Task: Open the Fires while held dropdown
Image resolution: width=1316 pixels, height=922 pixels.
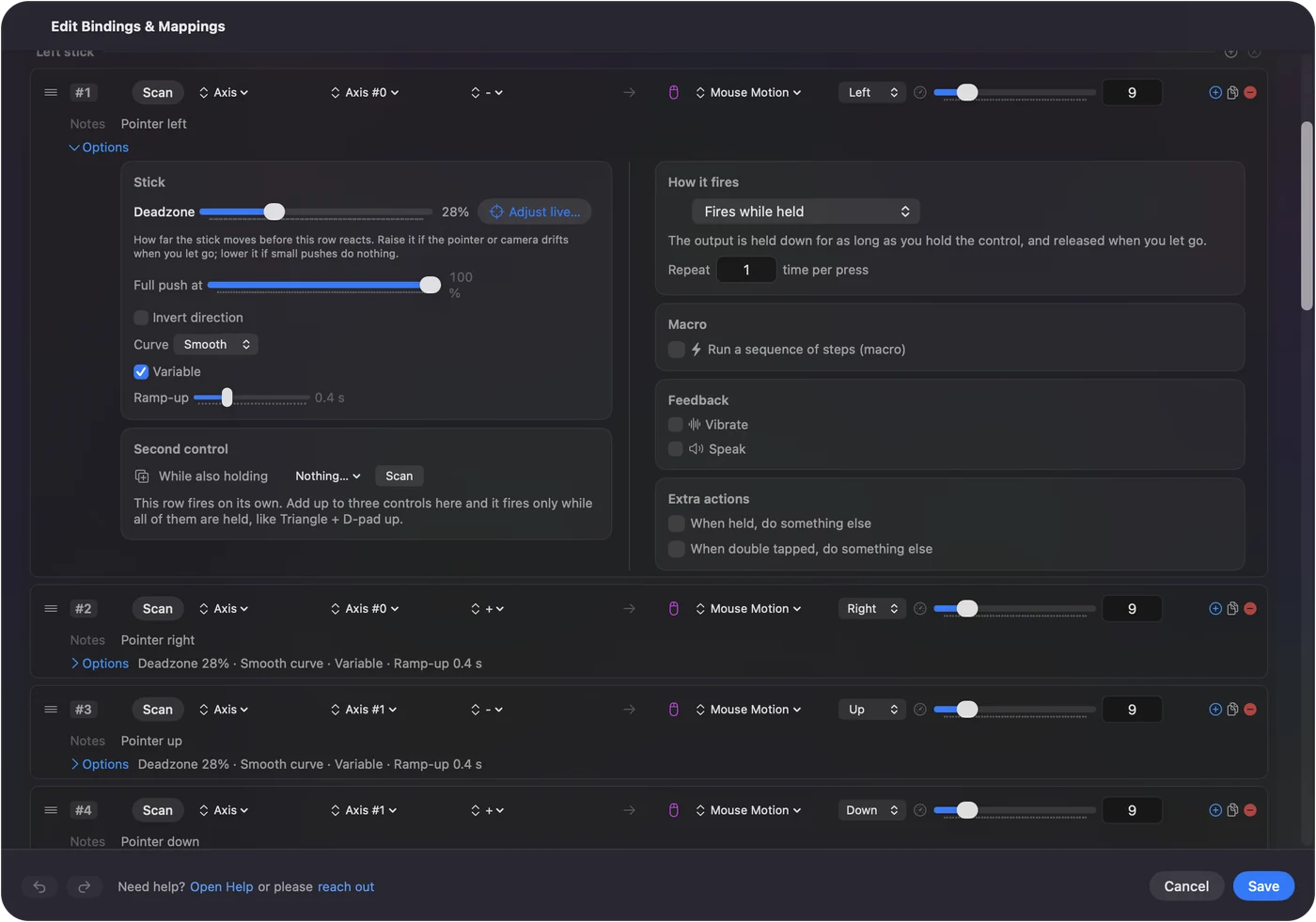Action: point(806,211)
